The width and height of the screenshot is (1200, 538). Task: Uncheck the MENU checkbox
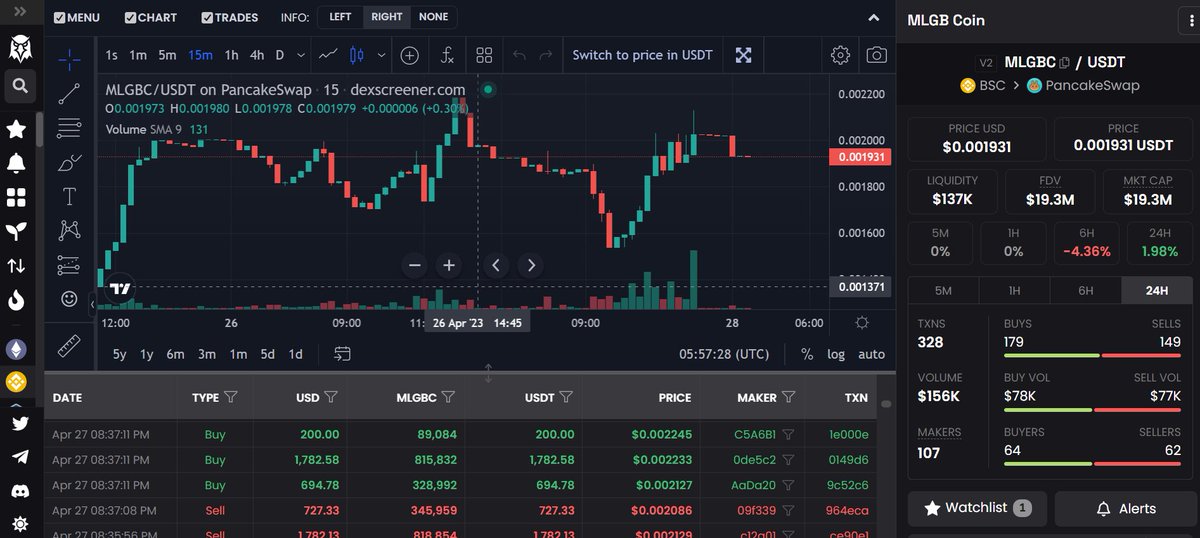(x=60, y=17)
